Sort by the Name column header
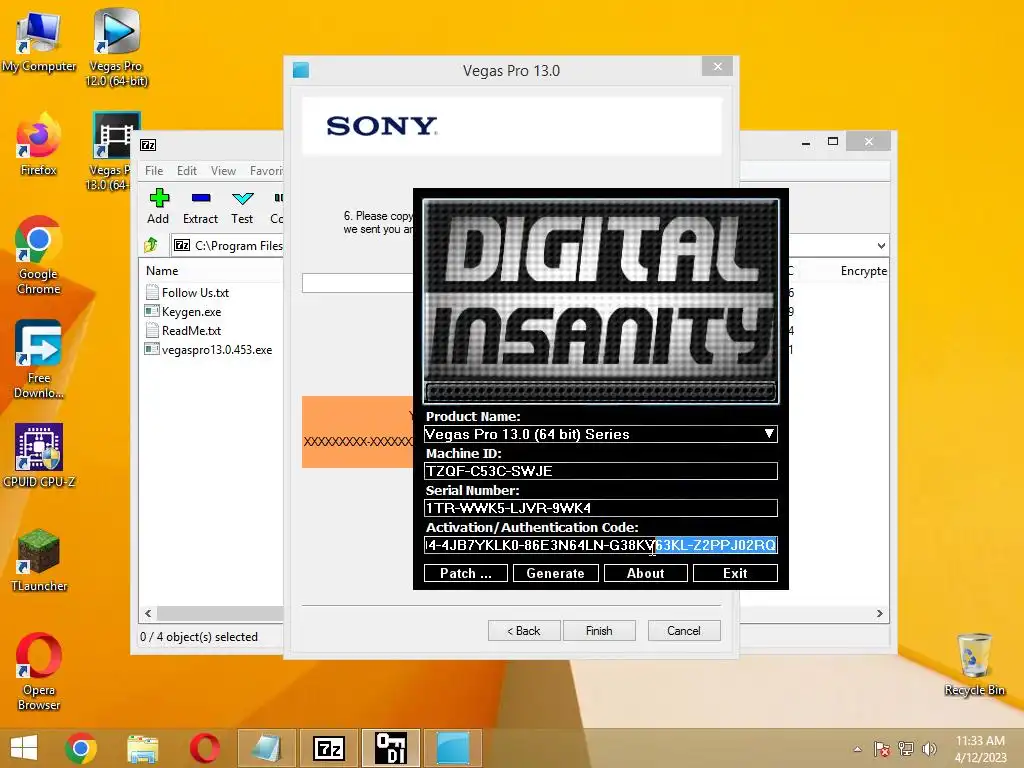Screen dimensions: 1024x768 pyautogui.click(x=162, y=270)
